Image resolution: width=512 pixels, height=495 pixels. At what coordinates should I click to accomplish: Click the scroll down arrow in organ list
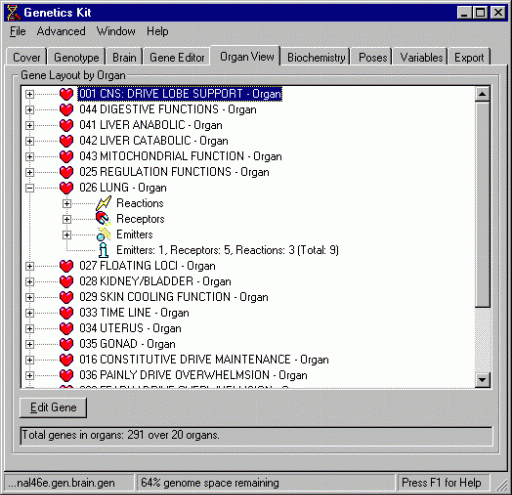point(482,380)
